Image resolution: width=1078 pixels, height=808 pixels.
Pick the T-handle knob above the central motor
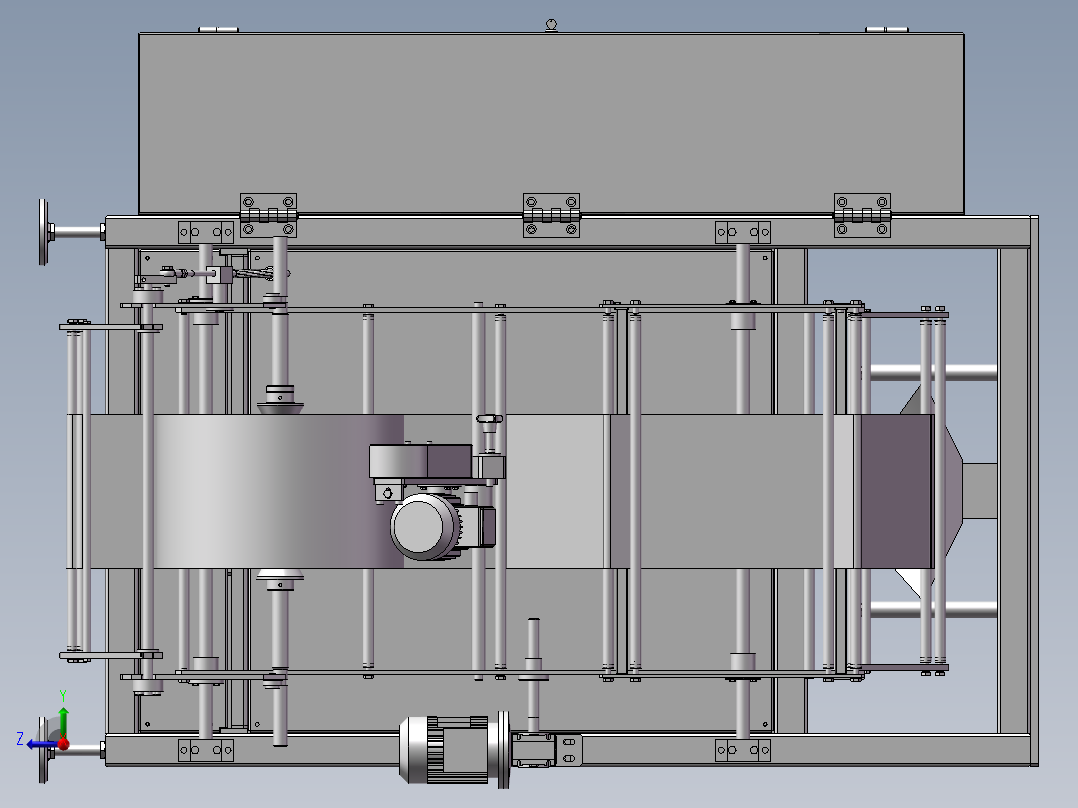490,419
